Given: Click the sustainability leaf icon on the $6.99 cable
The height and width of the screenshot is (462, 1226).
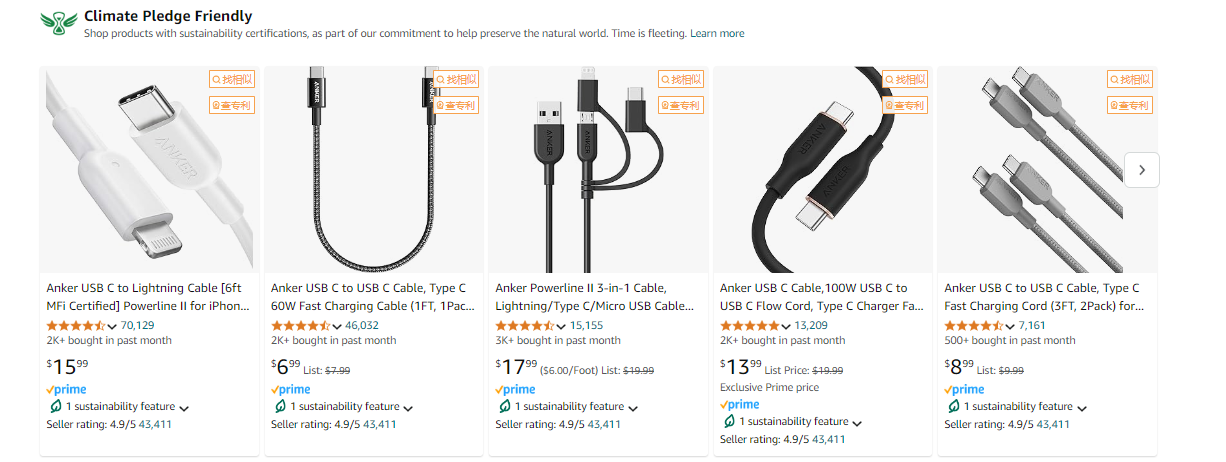Looking at the screenshot, I should [x=279, y=407].
